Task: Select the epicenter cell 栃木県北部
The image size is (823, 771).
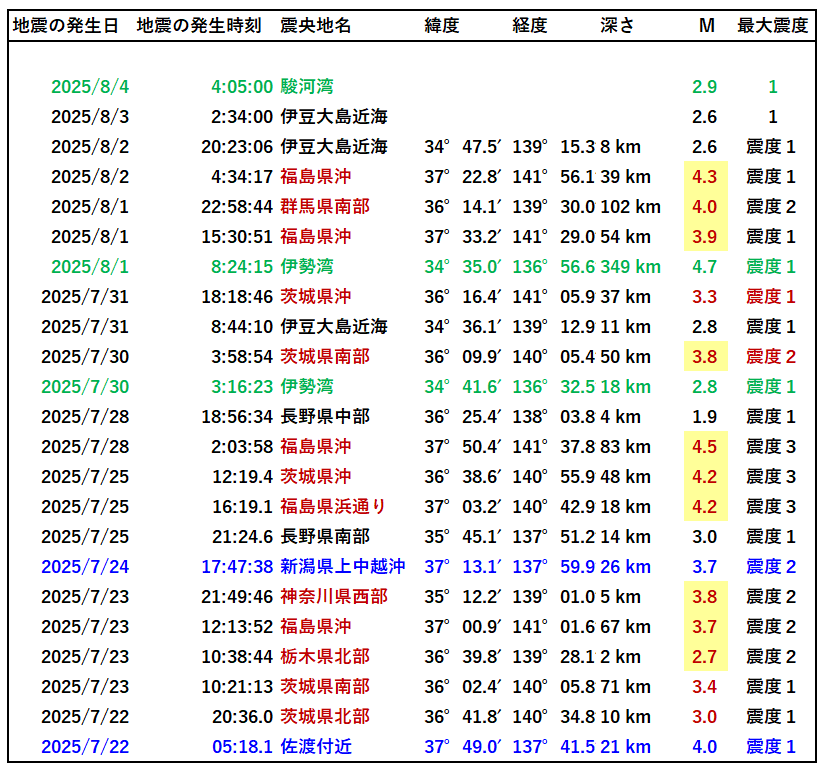Action: pos(325,657)
